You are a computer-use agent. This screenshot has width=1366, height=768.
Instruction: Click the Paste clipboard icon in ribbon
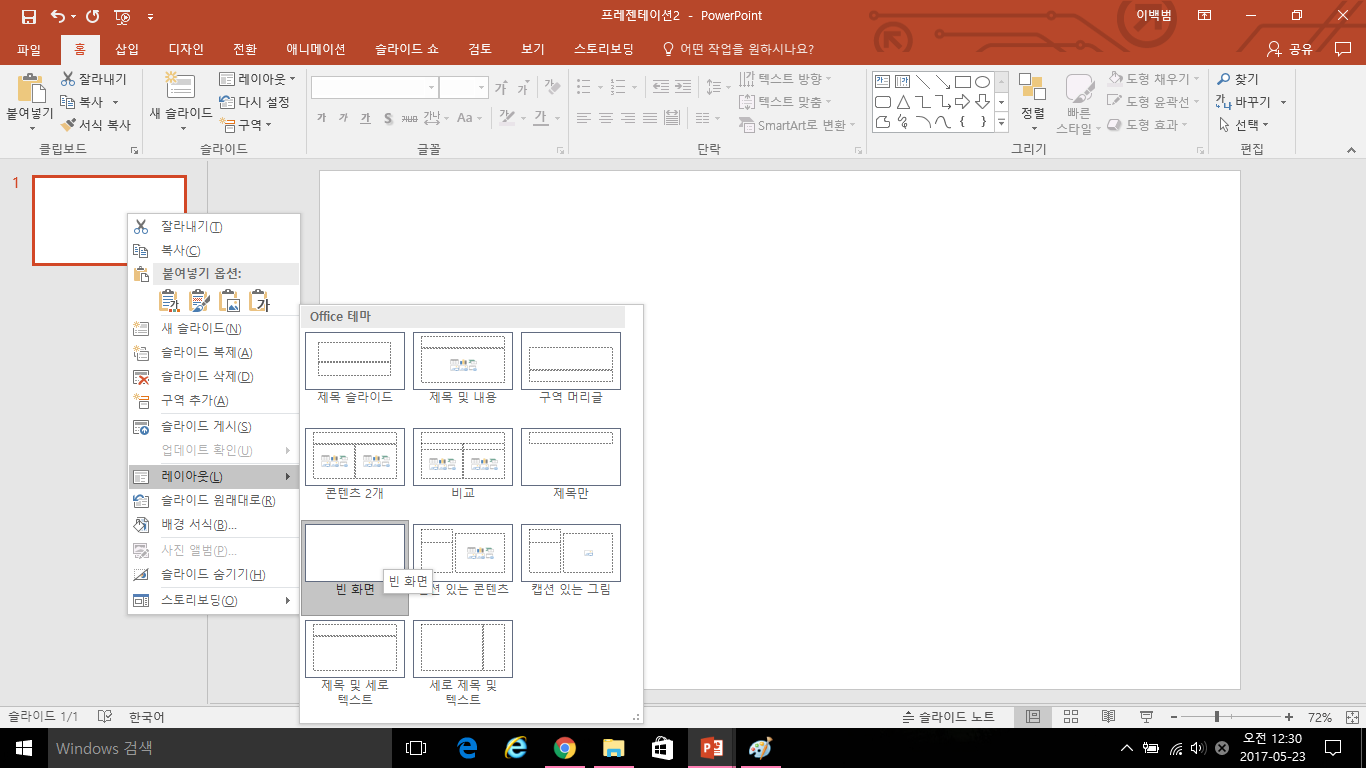[x=31, y=88]
